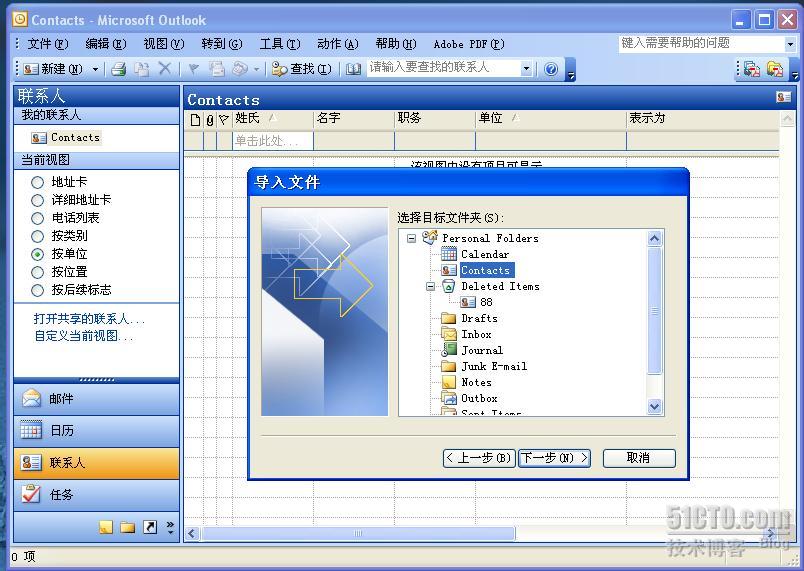Collapse the Personal Folders tree node
This screenshot has width=804, height=571.
coord(411,238)
